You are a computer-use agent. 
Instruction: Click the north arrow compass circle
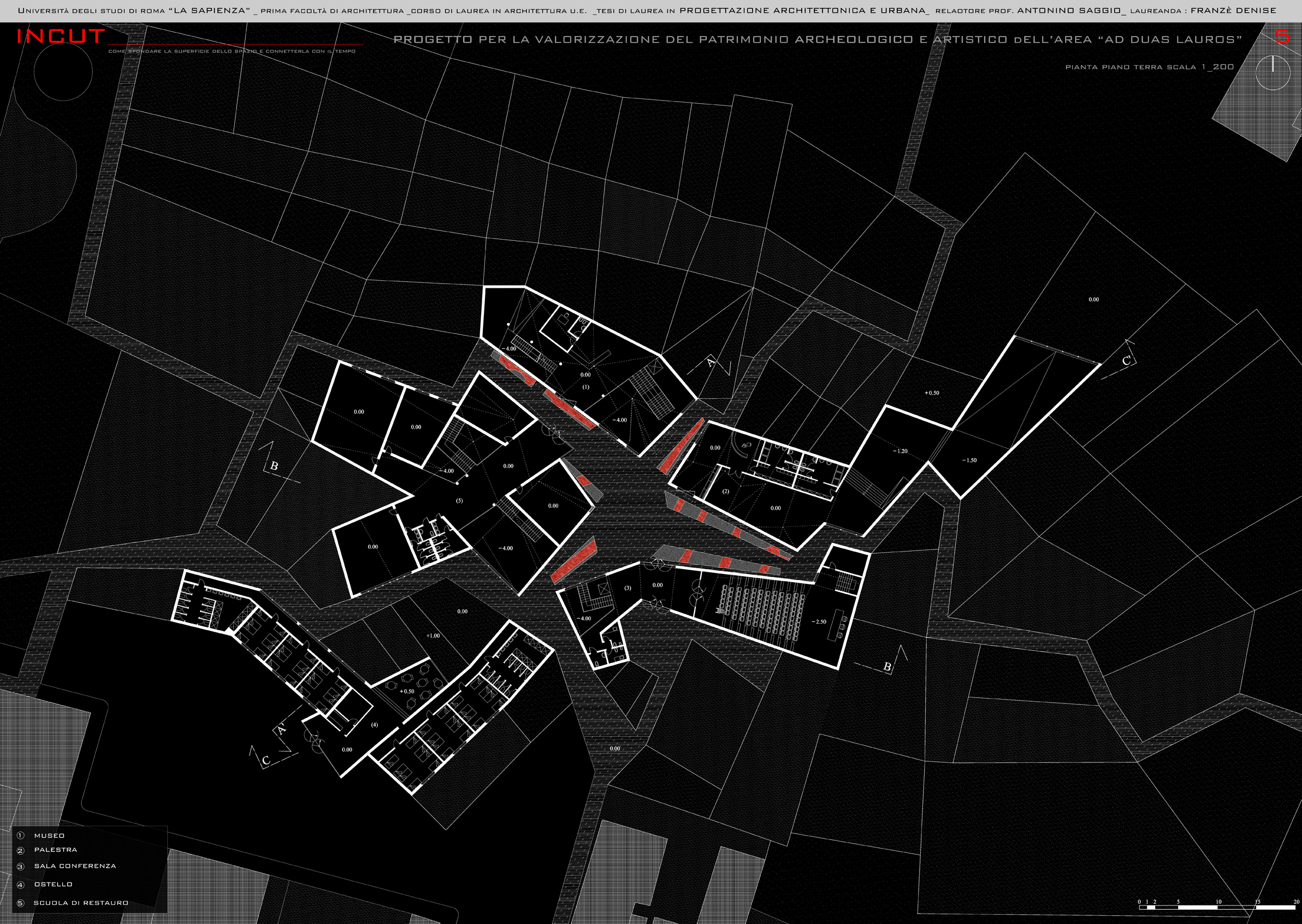pyautogui.click(x=1273, y=73)
